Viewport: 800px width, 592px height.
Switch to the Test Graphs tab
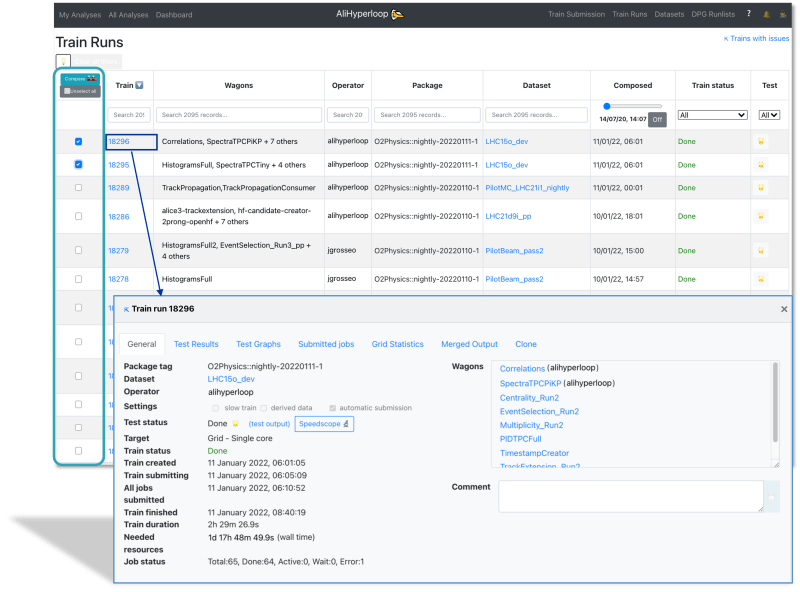[x=258, y=344]
